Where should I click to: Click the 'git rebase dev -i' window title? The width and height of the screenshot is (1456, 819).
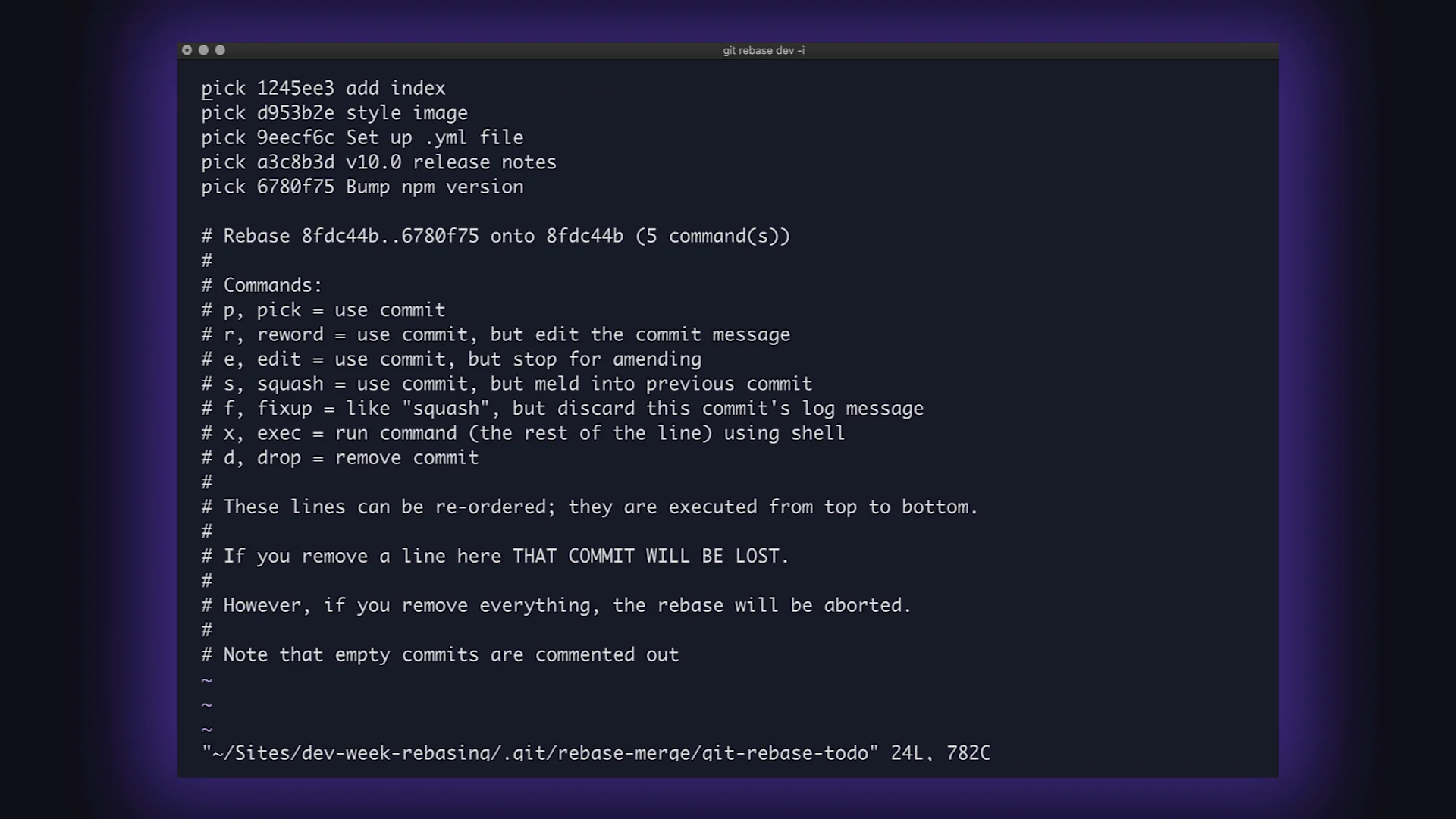tap(764, 50)
